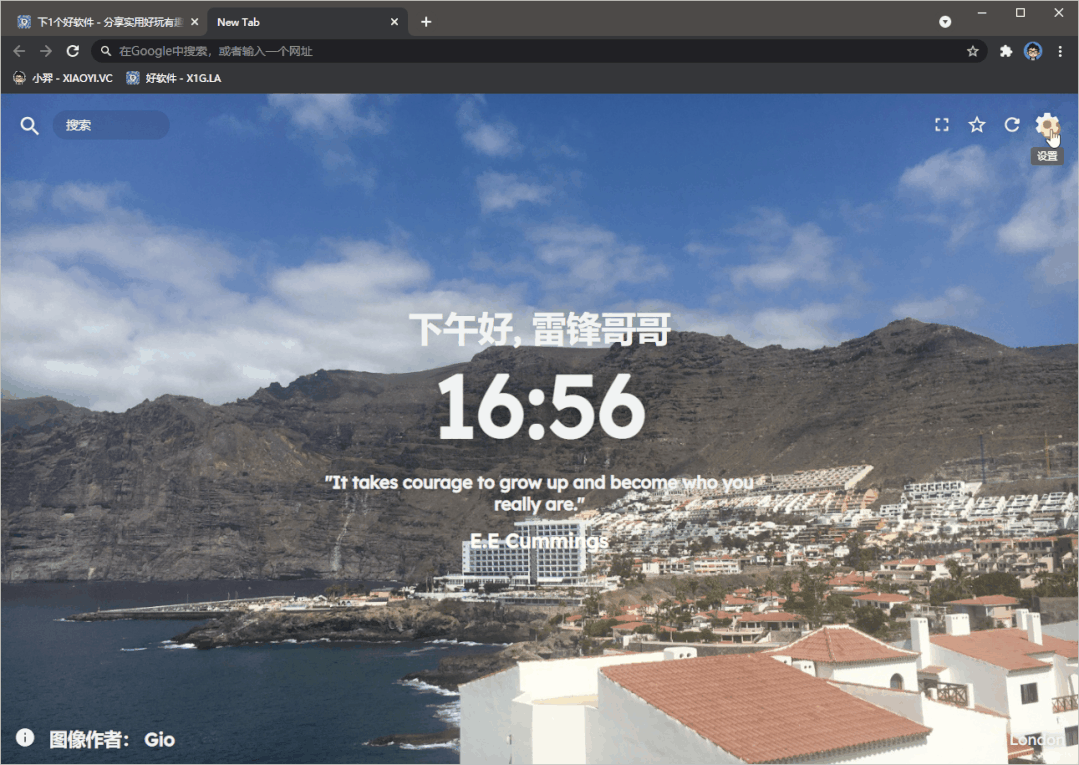Go back to the previous page
Viewport: 1079px width, 765px height.
point(19,51)
